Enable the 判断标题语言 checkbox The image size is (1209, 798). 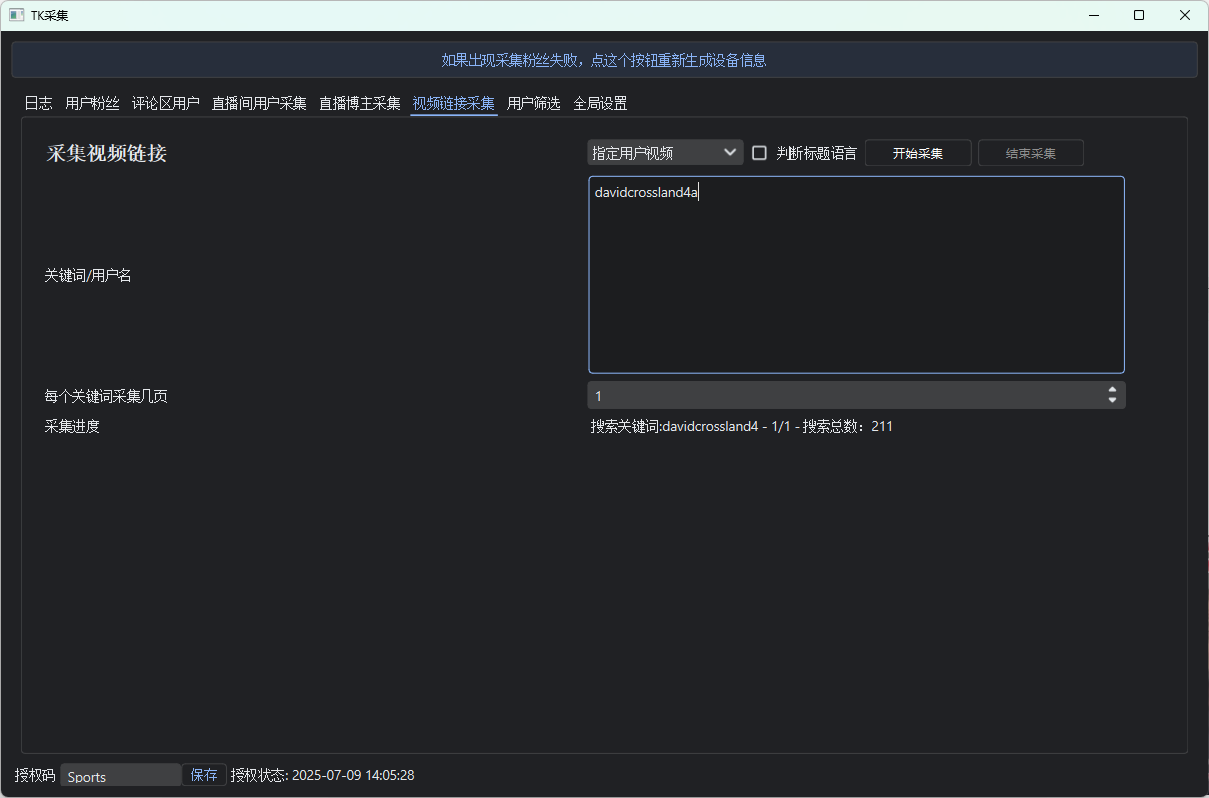759,153
